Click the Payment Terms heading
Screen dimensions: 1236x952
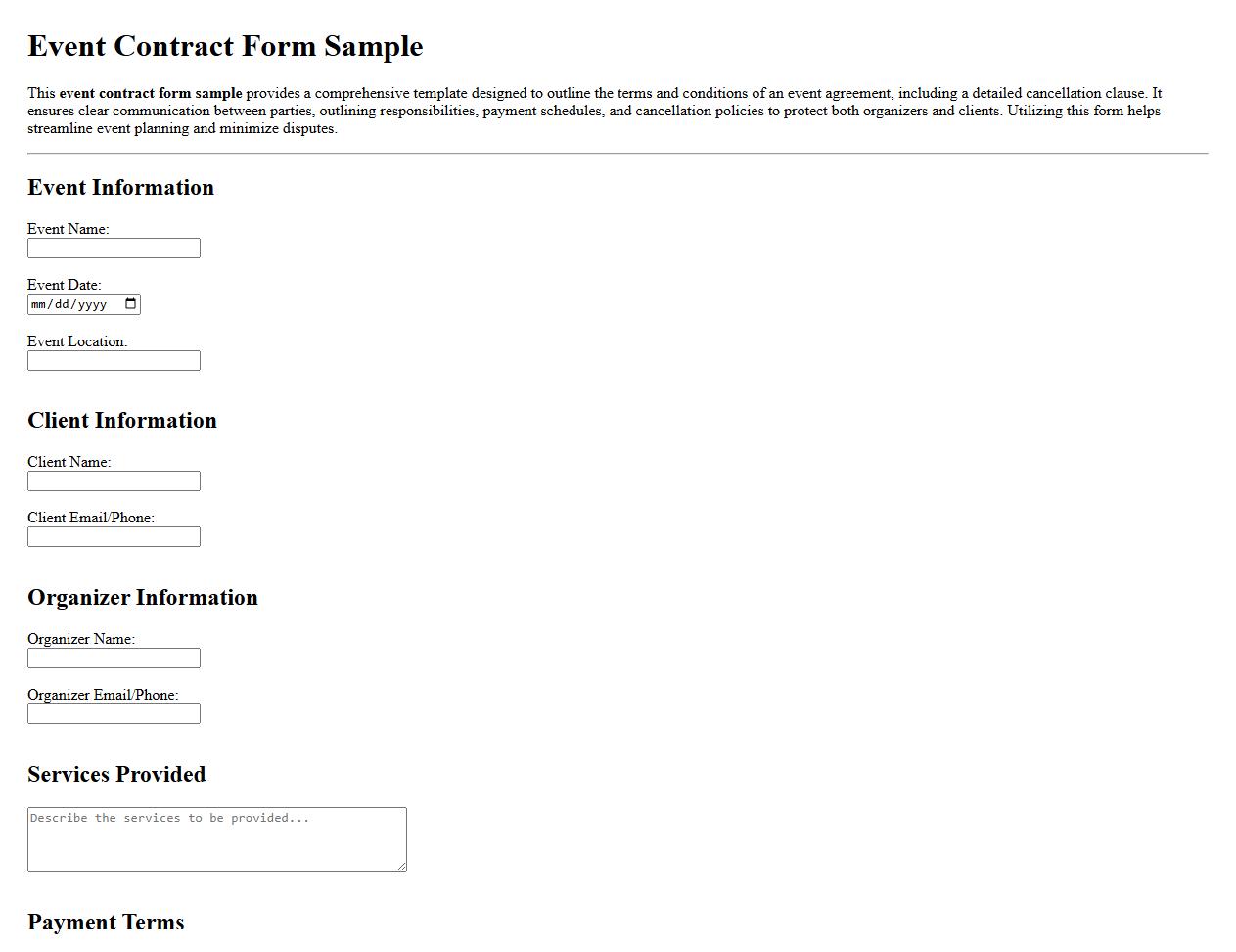pyautogui.click(x=106, y=922)
